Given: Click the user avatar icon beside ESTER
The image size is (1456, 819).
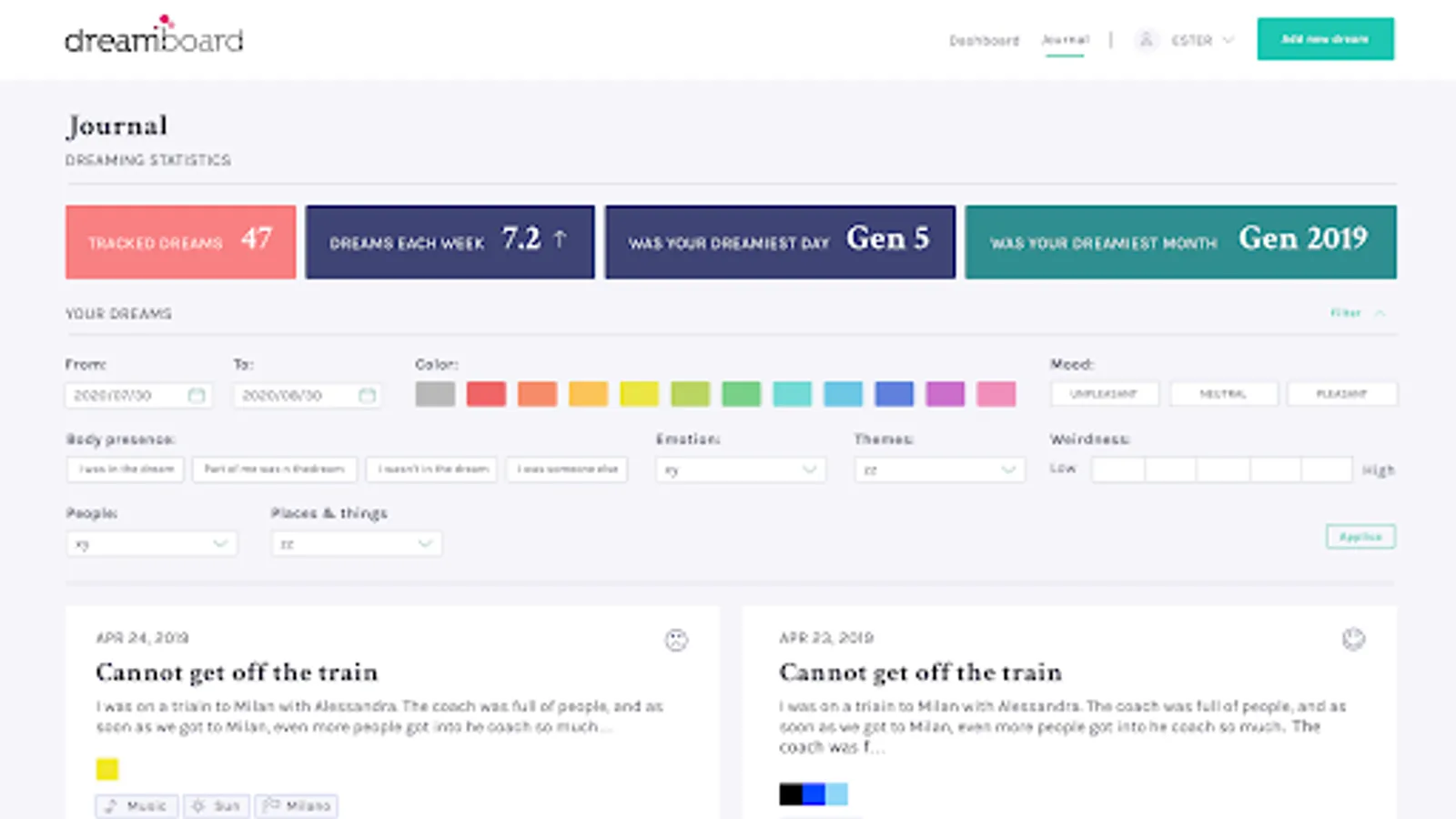Looking at the screenshot, I should tap(1147, 40).
